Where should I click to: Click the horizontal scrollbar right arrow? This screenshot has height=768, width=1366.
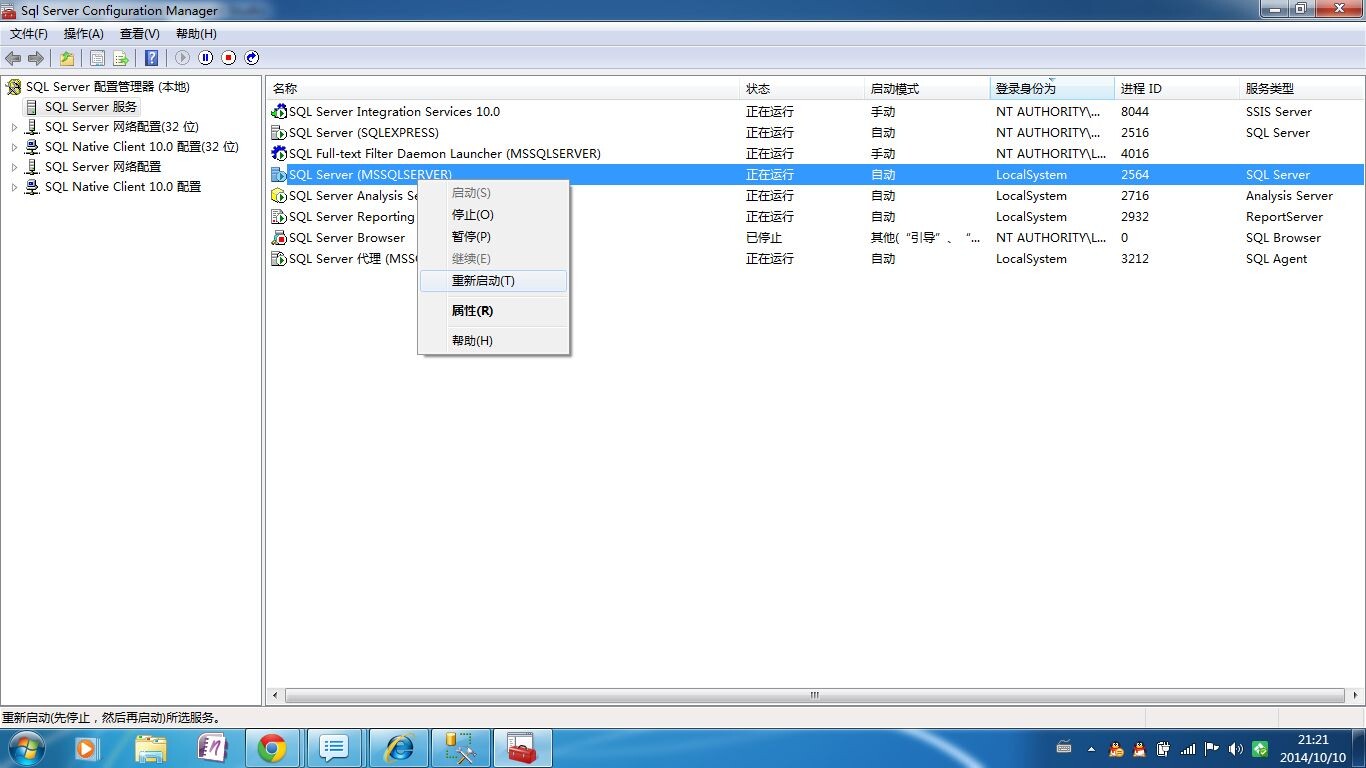(1354, 695)
